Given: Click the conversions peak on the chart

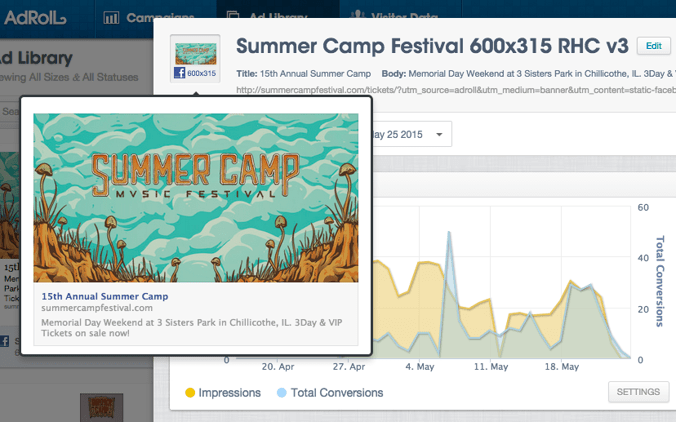Looking at the screenshot, I should 449,233.
